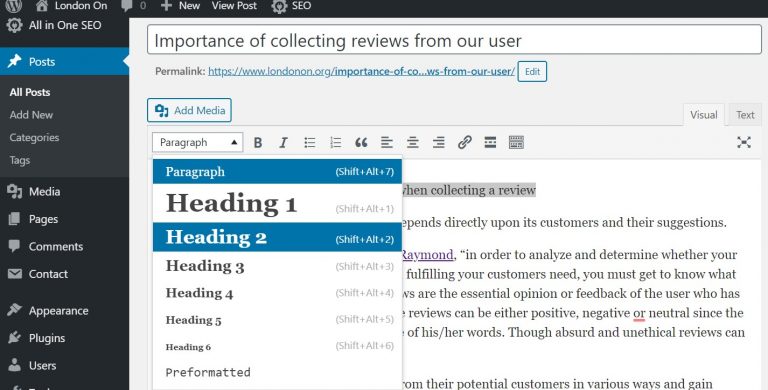Open the Posts sidebar menu
768x390 pixels.
64,61
